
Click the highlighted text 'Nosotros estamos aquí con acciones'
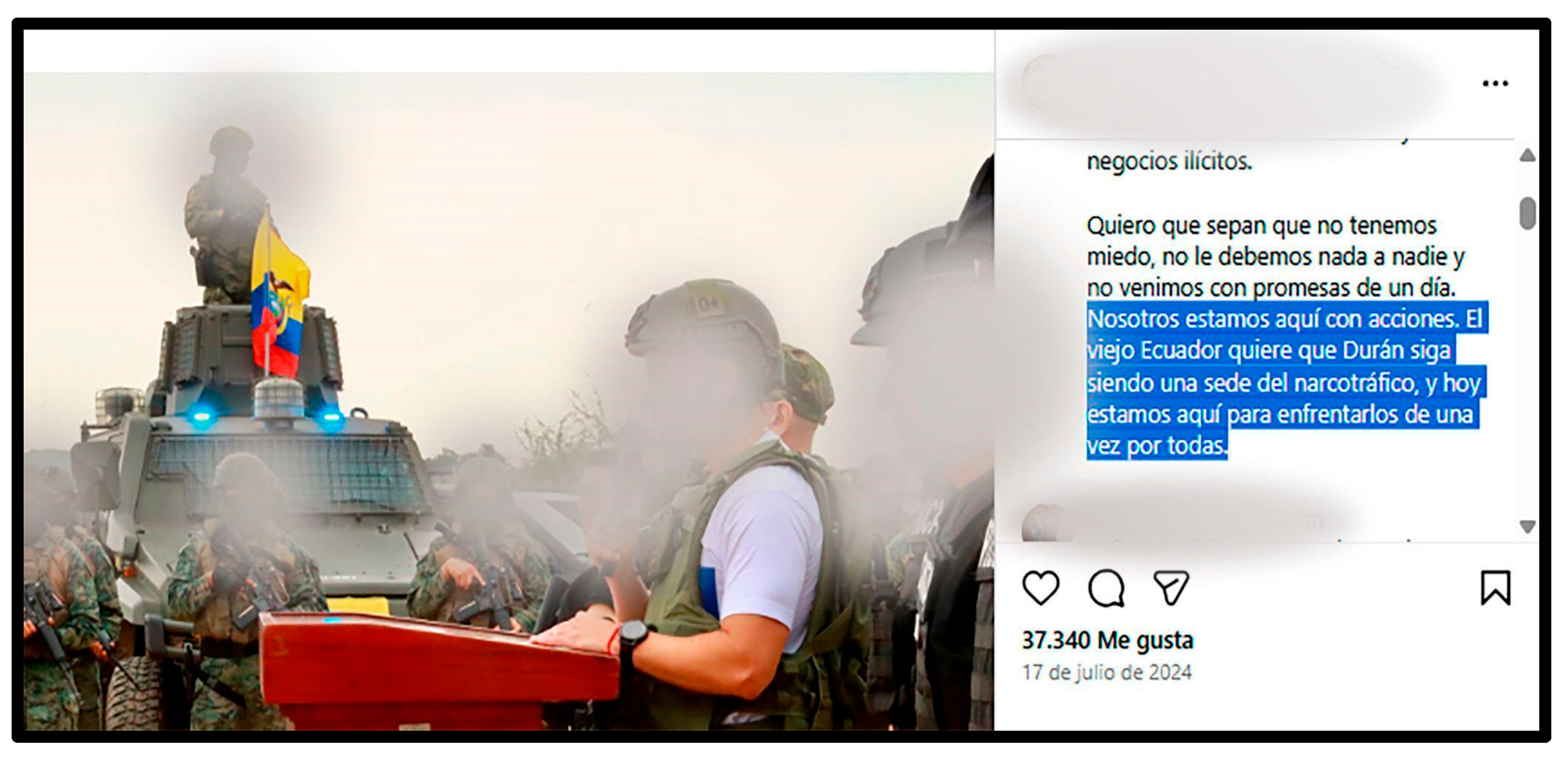pos(1274,319)
